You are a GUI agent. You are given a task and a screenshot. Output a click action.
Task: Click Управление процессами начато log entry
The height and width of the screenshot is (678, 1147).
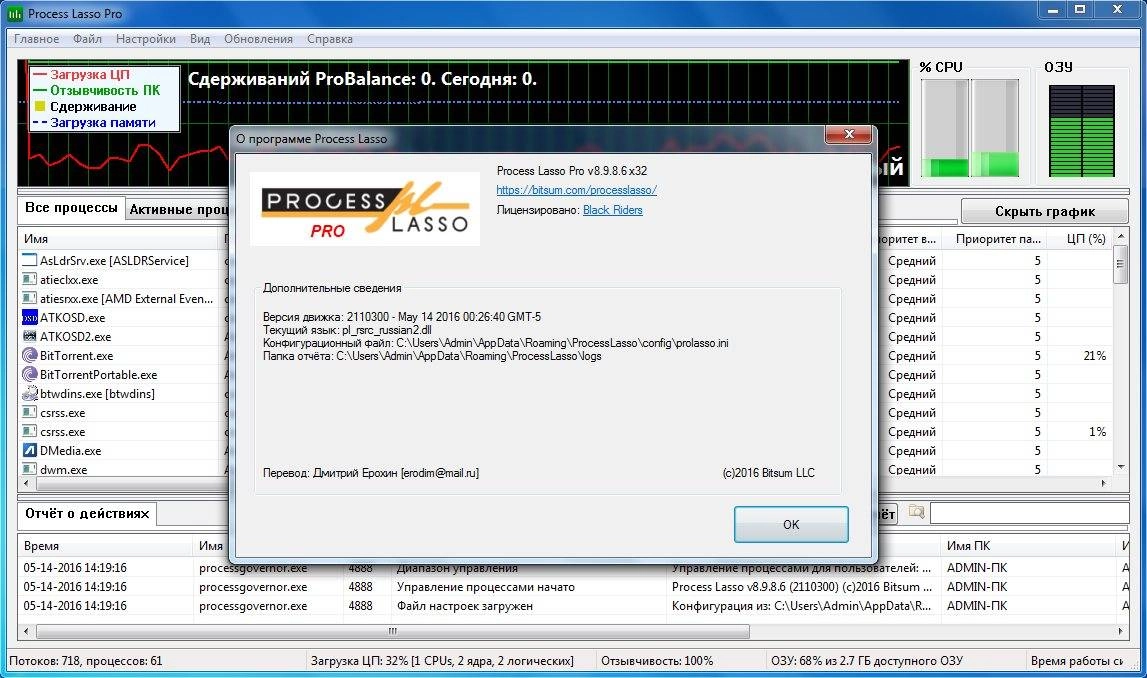tap(485, 587)
